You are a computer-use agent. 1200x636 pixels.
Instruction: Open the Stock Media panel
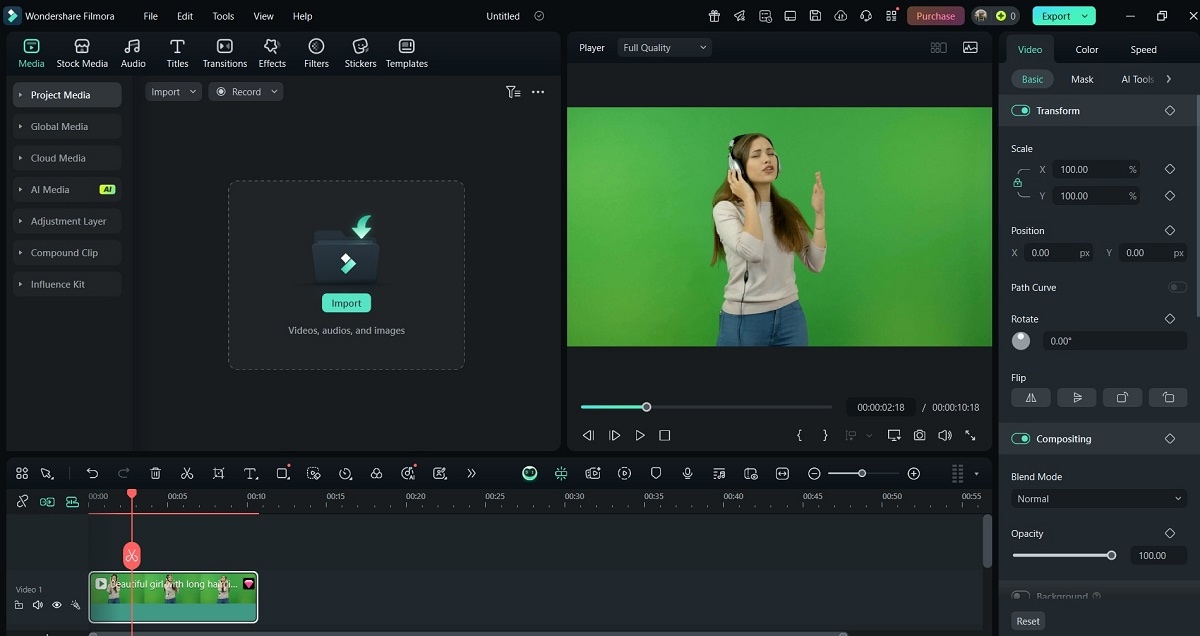click(82, 53)
